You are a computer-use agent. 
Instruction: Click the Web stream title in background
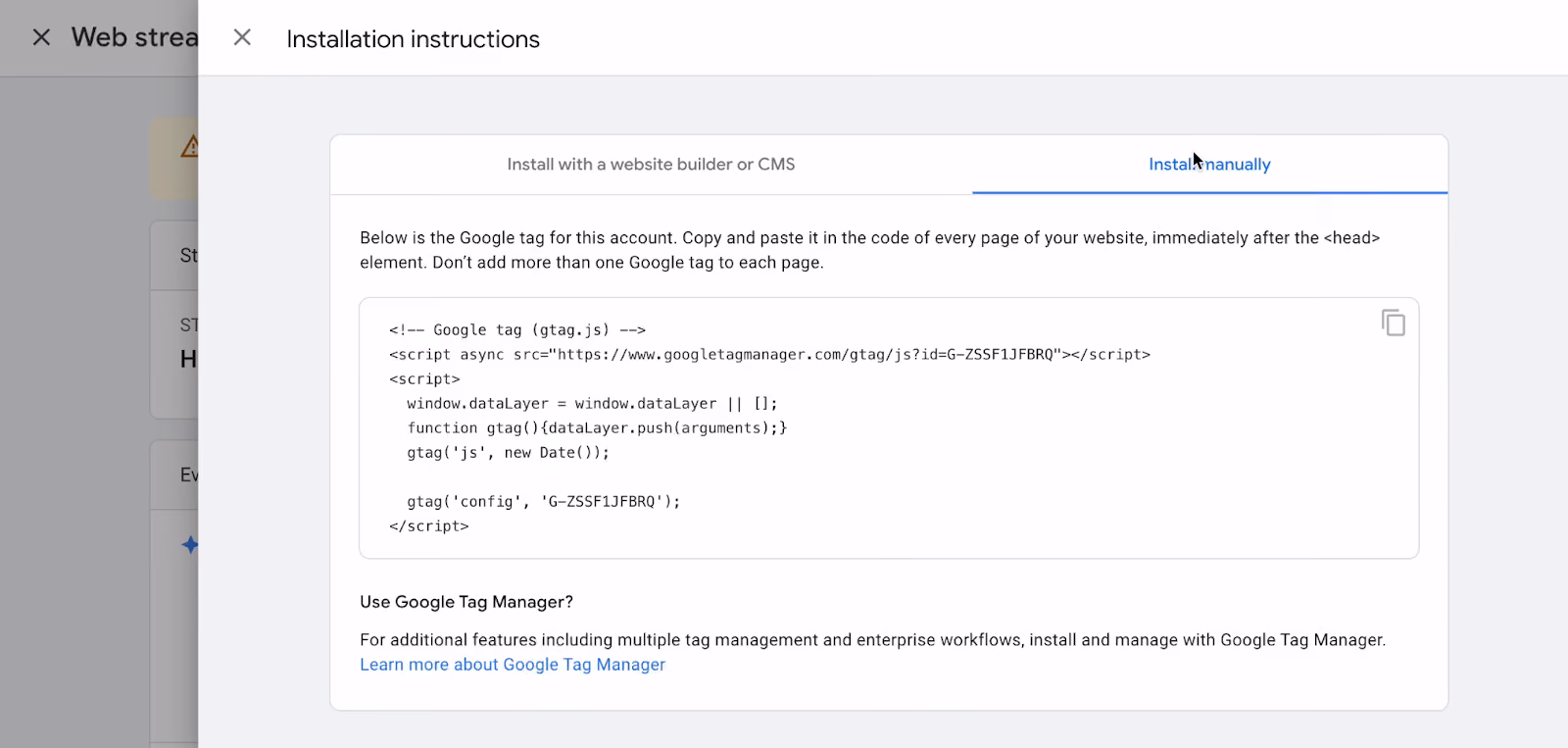[135, 37]
